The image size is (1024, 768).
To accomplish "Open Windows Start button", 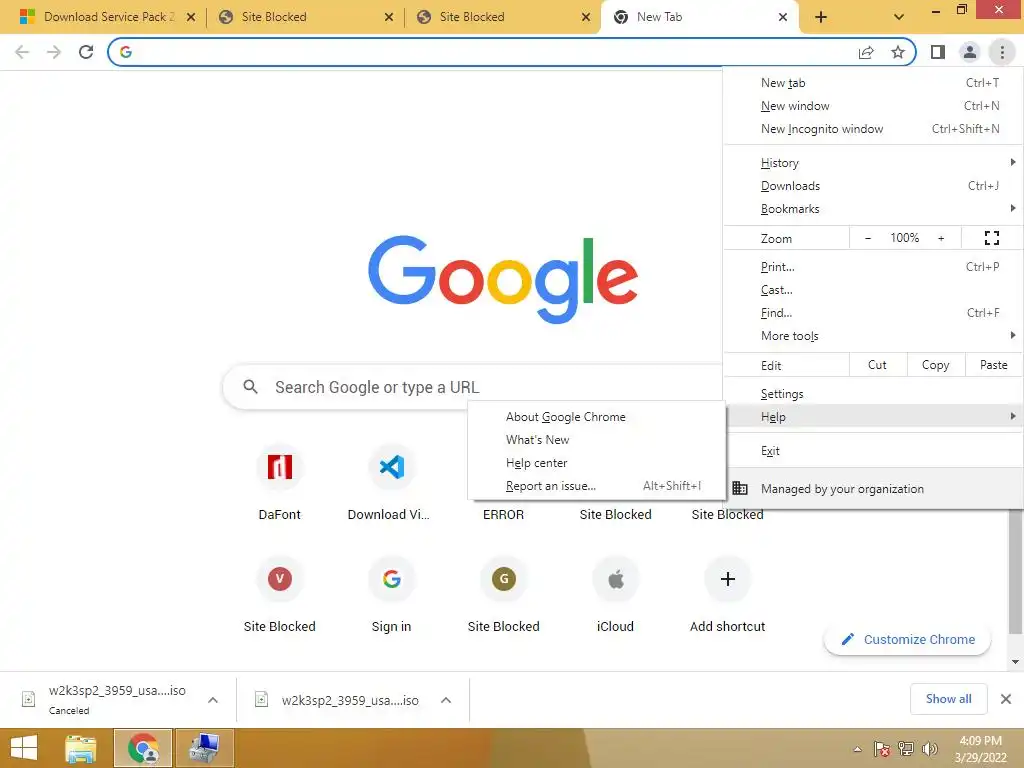I will tap(24, 748).
